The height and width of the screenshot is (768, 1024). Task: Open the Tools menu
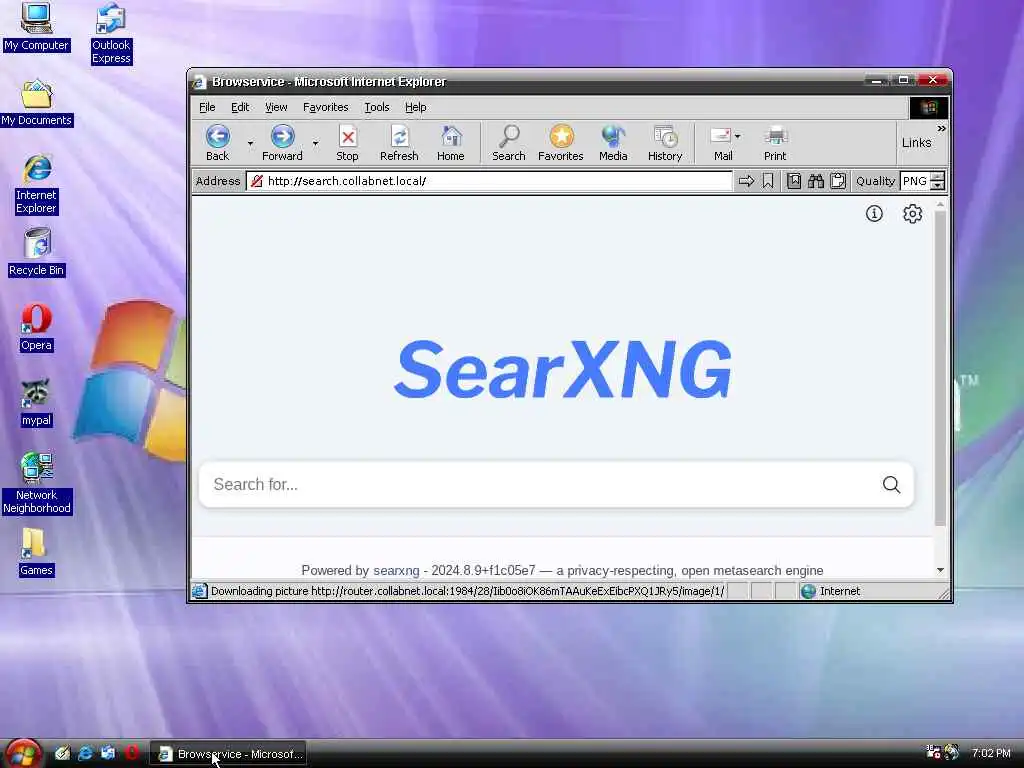coord(377,107)
